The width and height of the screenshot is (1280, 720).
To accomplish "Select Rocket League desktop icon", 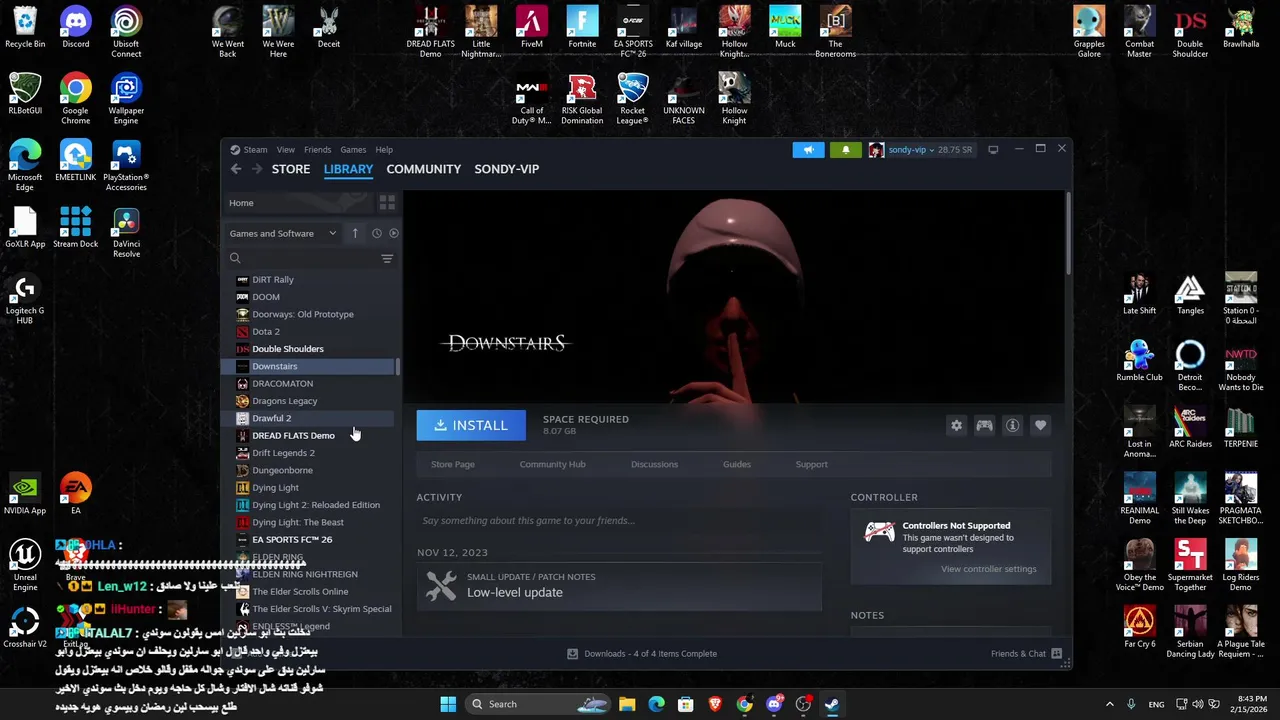I will point(632,99).
